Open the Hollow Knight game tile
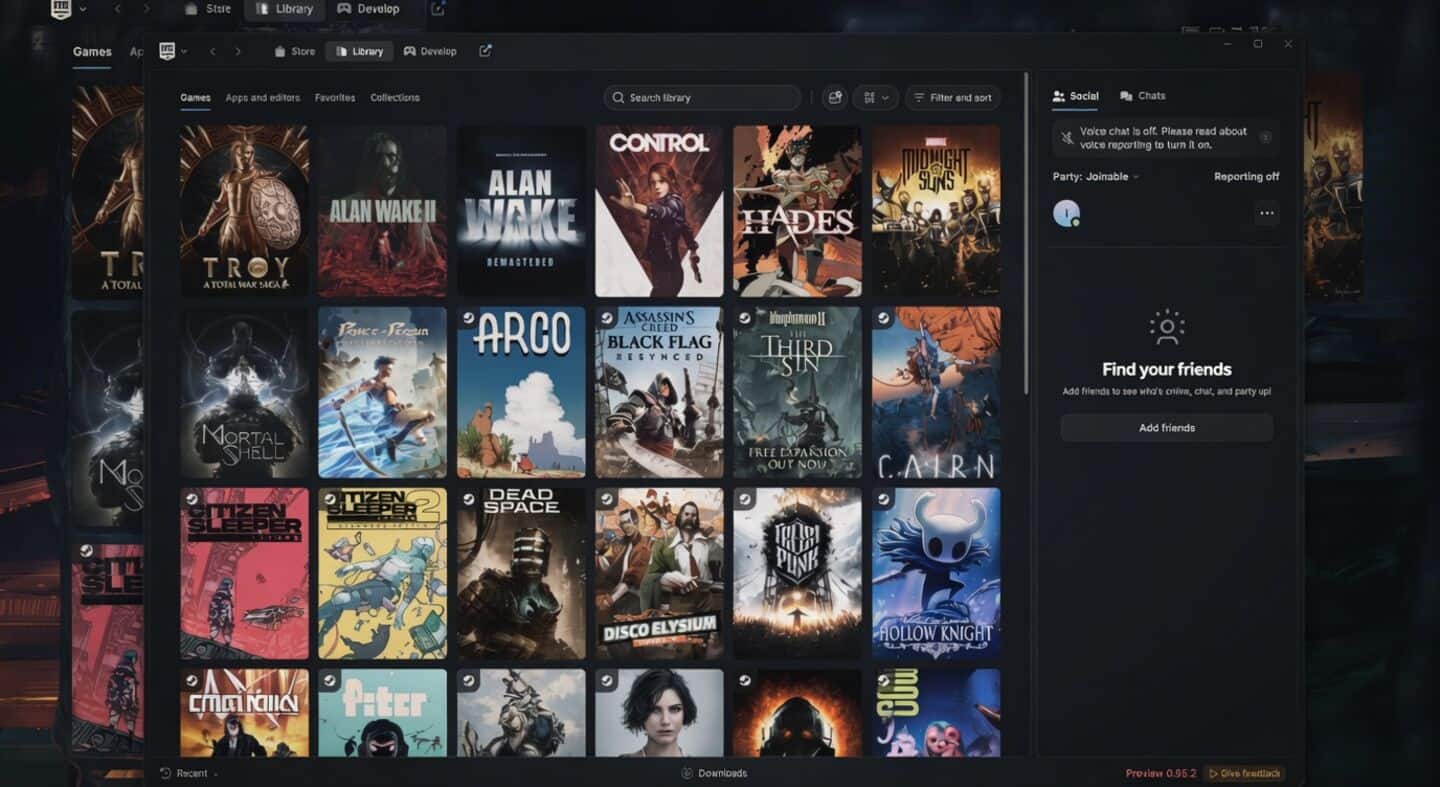This screenshot has width=1440, height=787. click(936, 574)
